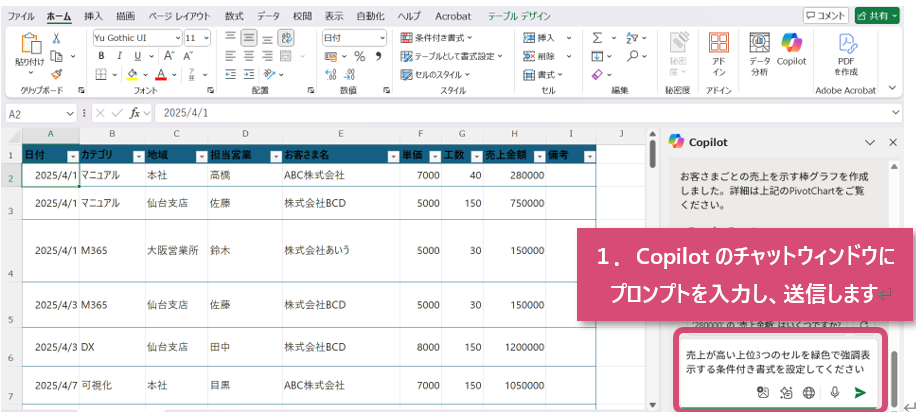Click PDFを作成 Adobe button

click(x=846, y=54)
